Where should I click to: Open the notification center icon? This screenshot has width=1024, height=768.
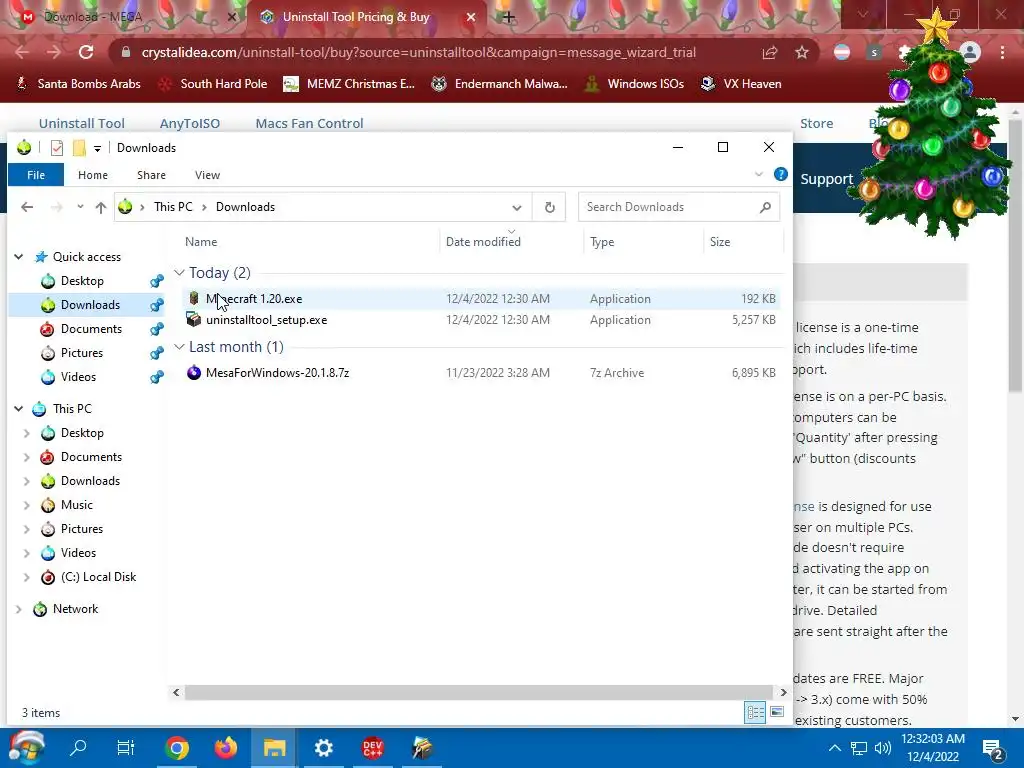pyautogui.click(x=993, y=749)
